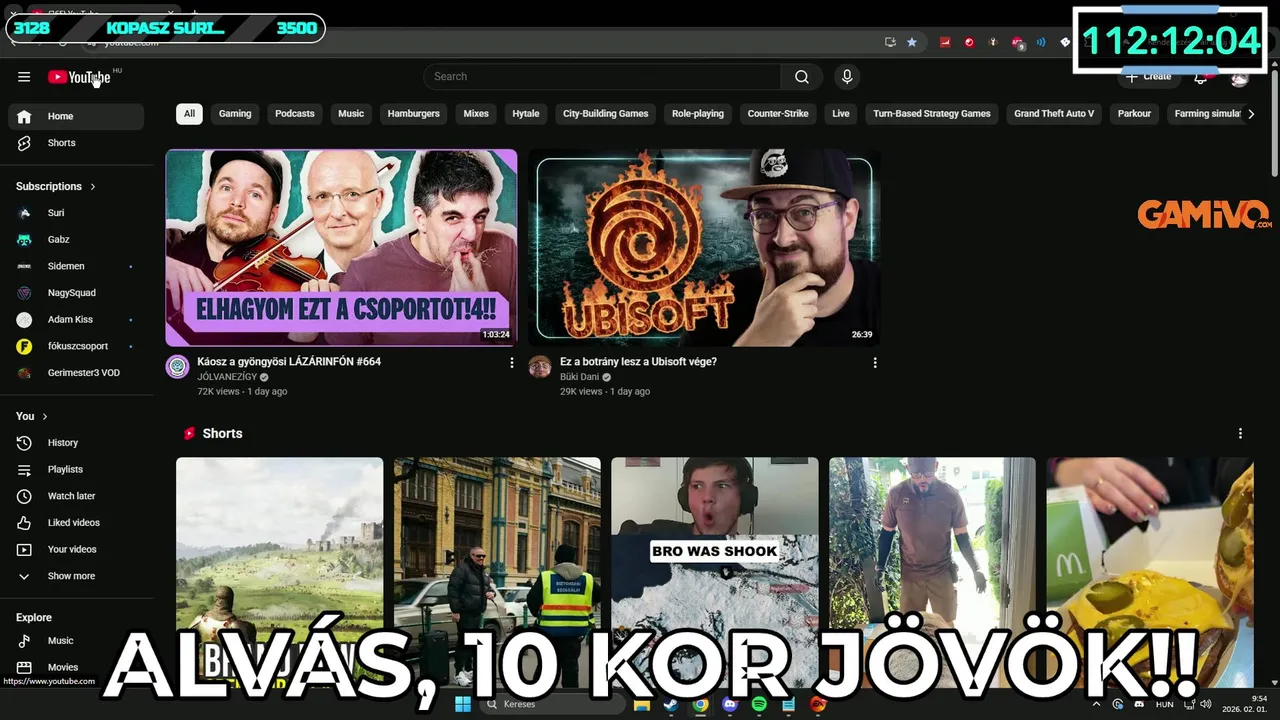Open fókuszcsoport subscription channel
The width and height of the screenshot is (1280, 720).
76,346
